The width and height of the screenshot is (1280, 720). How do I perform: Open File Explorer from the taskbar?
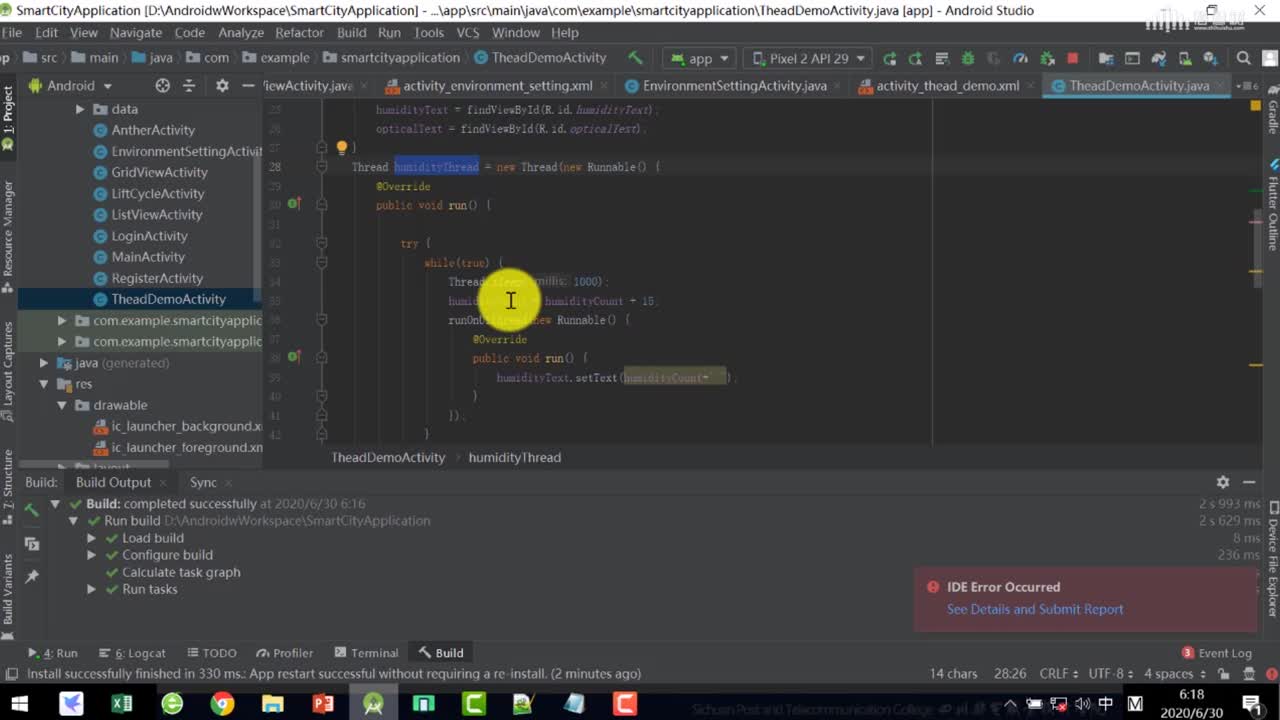click(272, 703)
